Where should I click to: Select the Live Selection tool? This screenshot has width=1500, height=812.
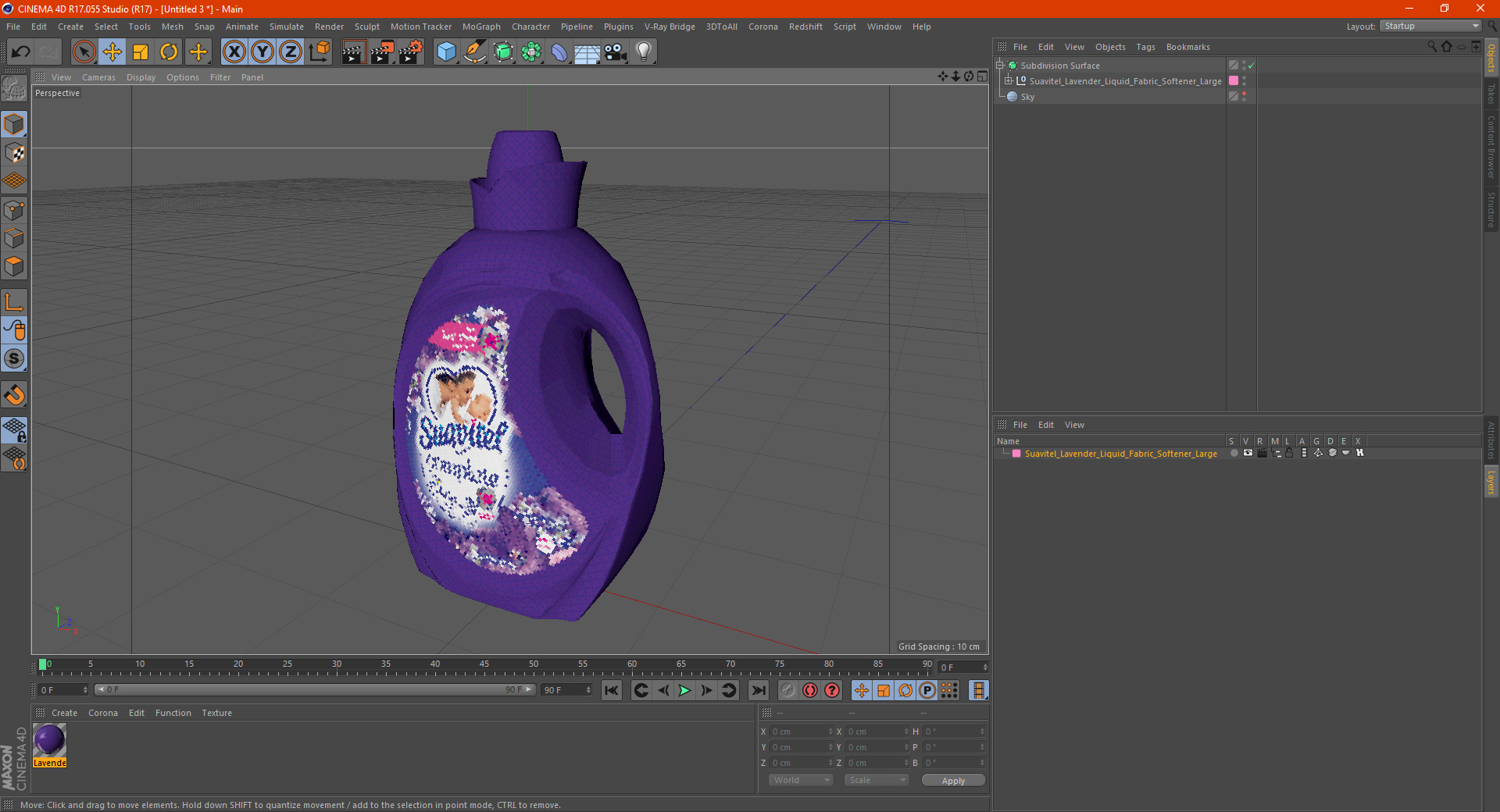click(84, 52)
